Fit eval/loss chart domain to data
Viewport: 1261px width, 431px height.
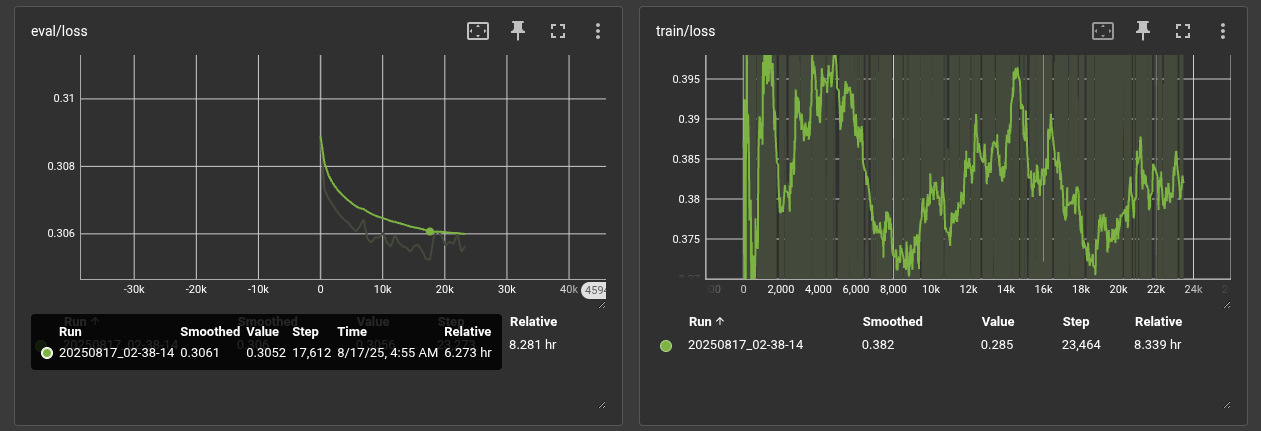478,31
